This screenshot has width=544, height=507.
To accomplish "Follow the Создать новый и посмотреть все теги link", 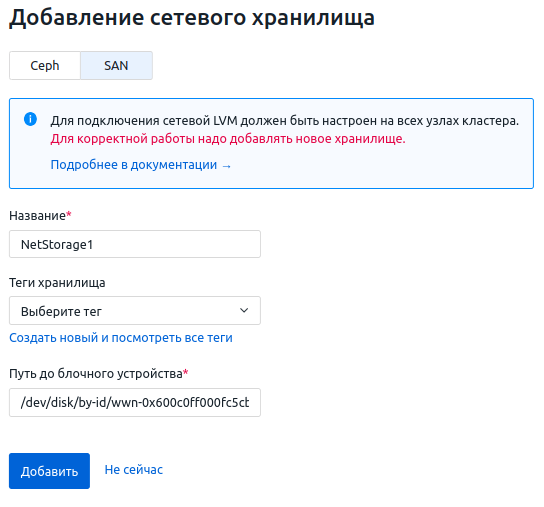I will click(121, 338).
